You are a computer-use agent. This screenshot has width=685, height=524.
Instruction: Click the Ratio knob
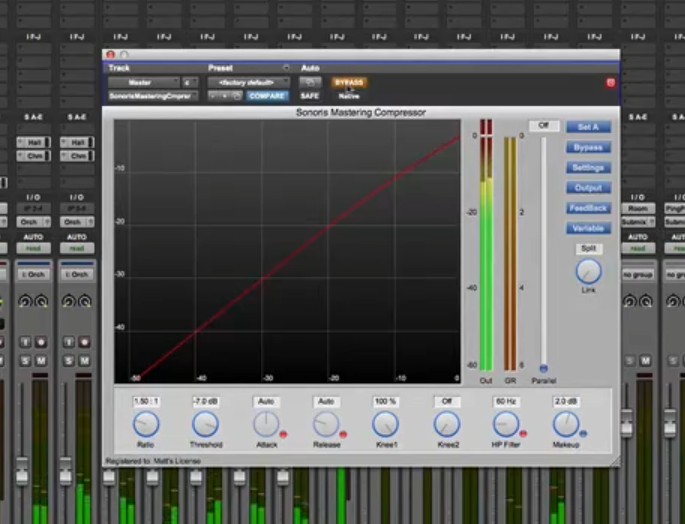tap(146, 424)
